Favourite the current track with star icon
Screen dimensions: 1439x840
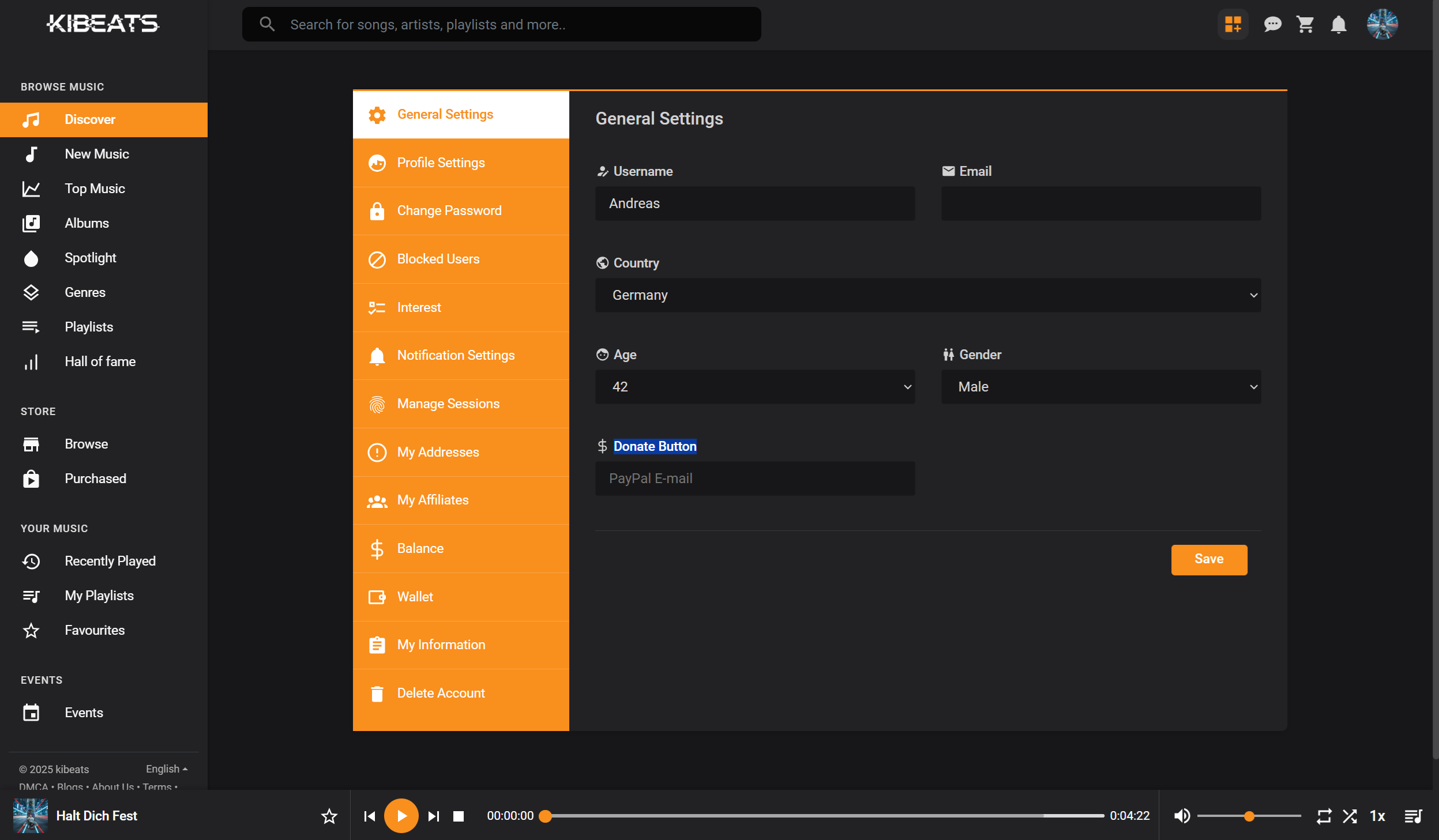click(329, 816)
